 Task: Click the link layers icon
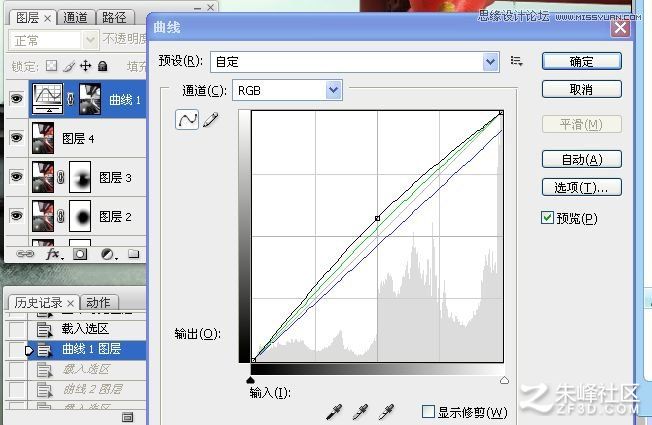pos(25,253)
